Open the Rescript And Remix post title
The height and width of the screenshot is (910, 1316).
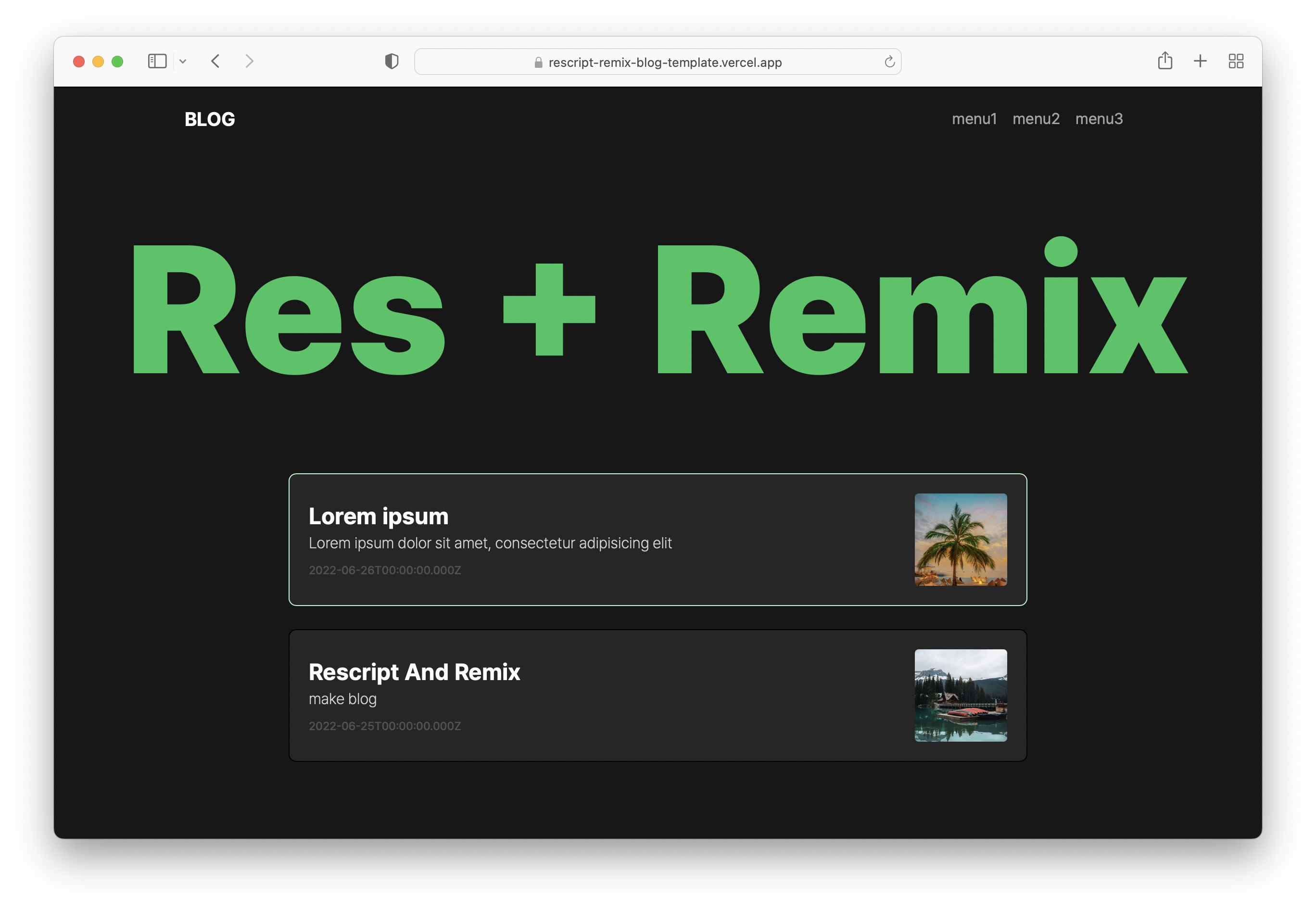414,671
